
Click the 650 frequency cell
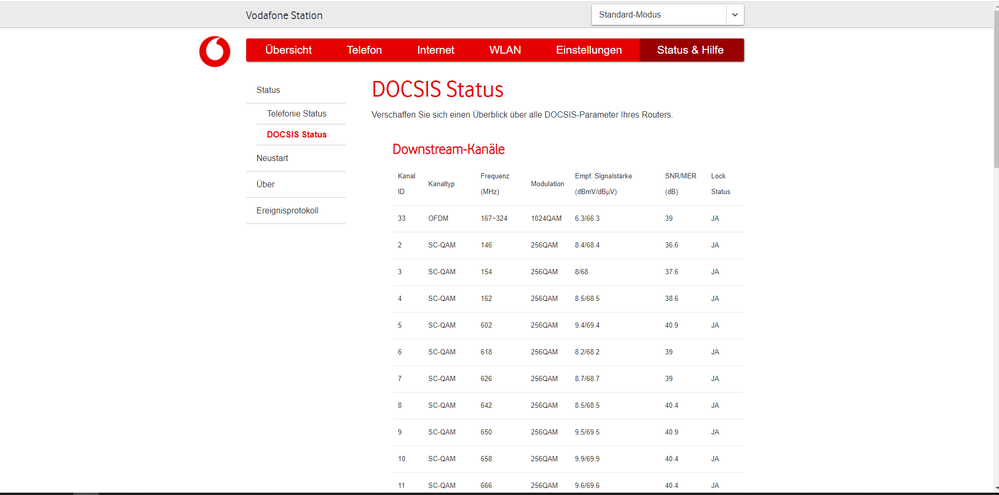(486, 432)
